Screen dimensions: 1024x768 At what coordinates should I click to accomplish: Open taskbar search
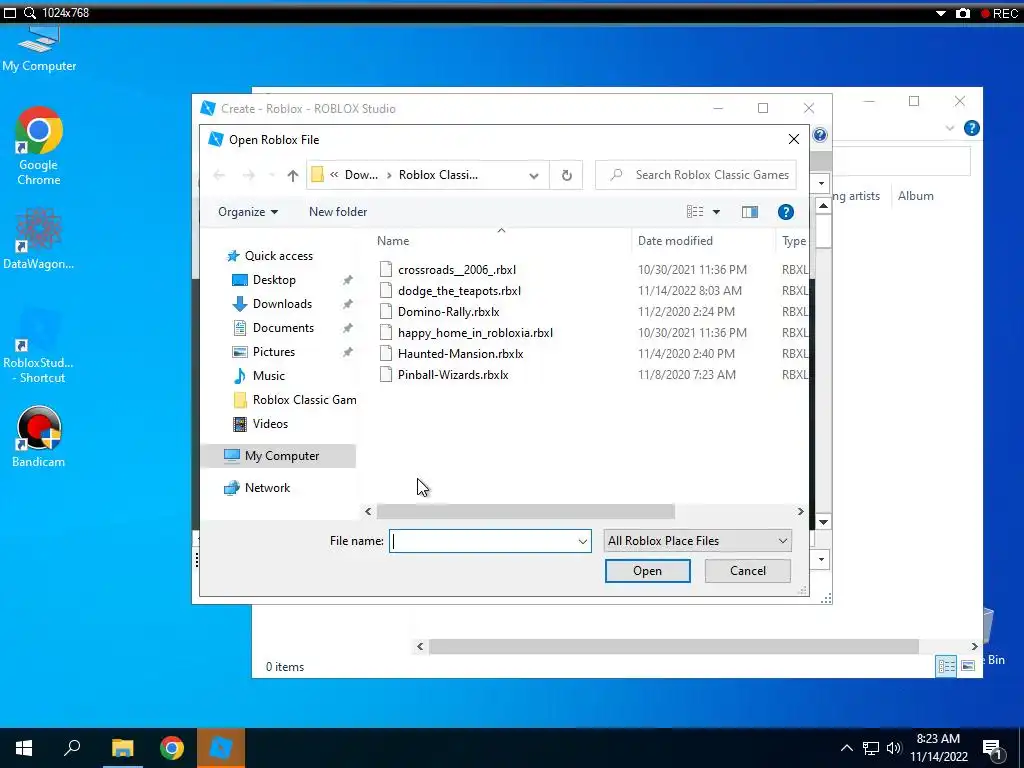click(x=72, y=748)
